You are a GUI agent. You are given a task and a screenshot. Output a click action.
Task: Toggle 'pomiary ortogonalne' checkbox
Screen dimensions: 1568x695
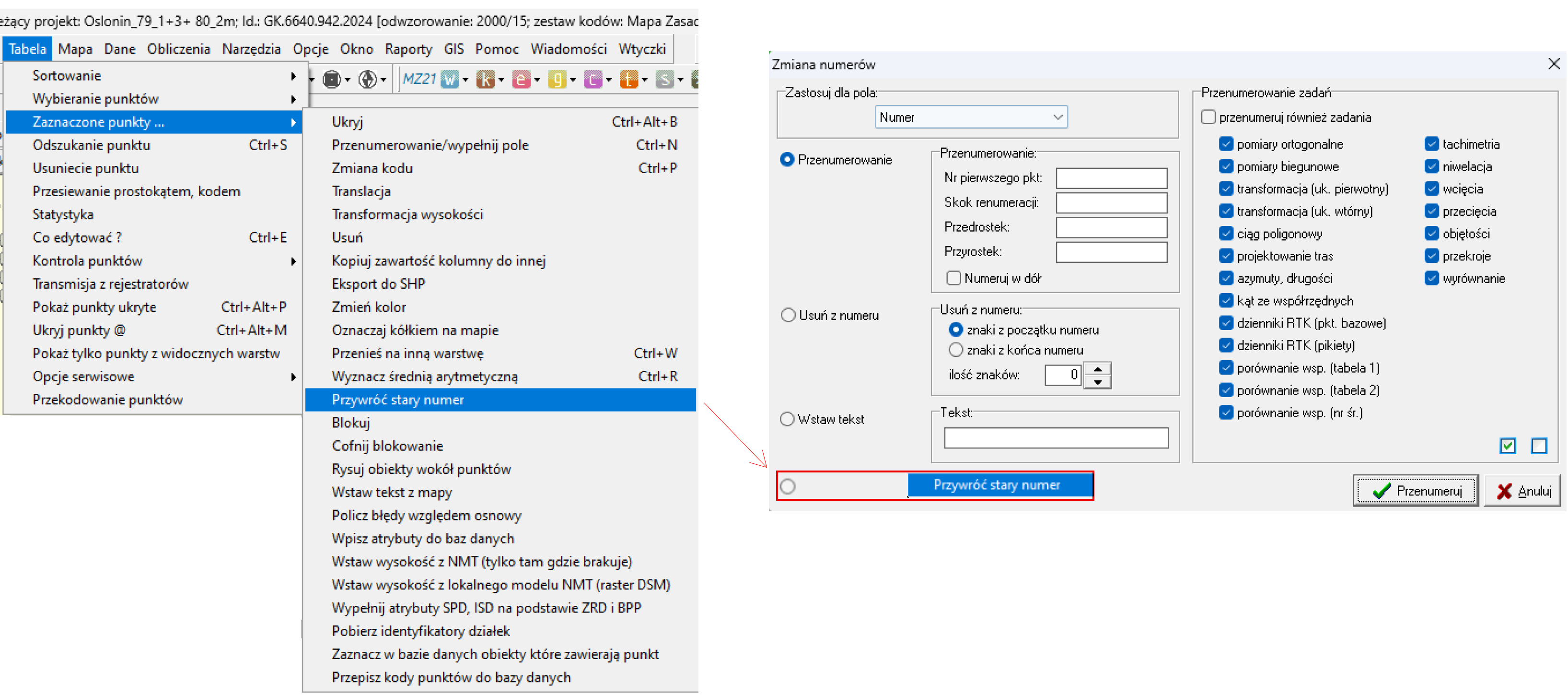pos(1226,144)
